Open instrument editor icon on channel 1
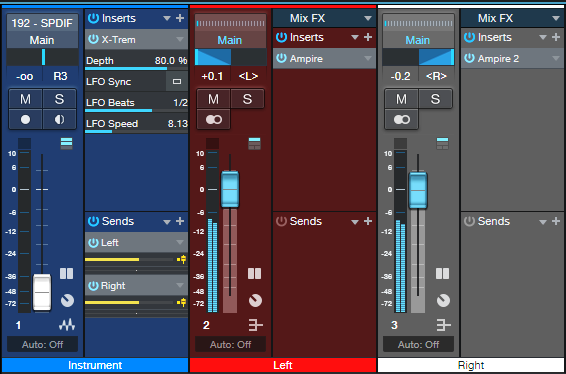The image size is (566, 374). (x=67, y=326)
